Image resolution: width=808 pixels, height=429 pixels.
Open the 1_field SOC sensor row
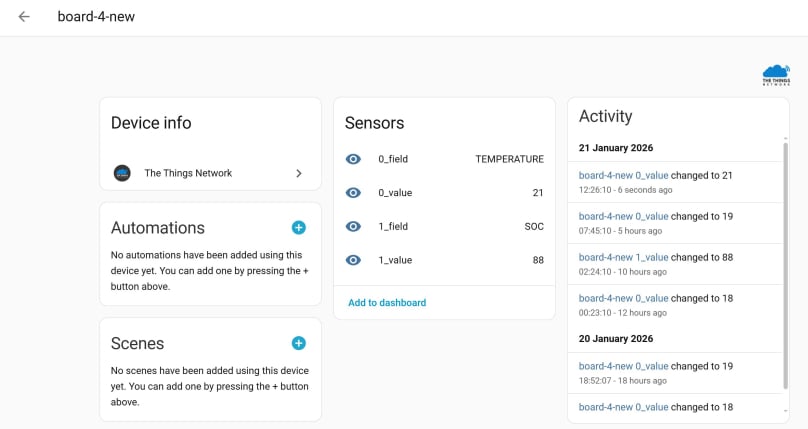tap(444, 226)
